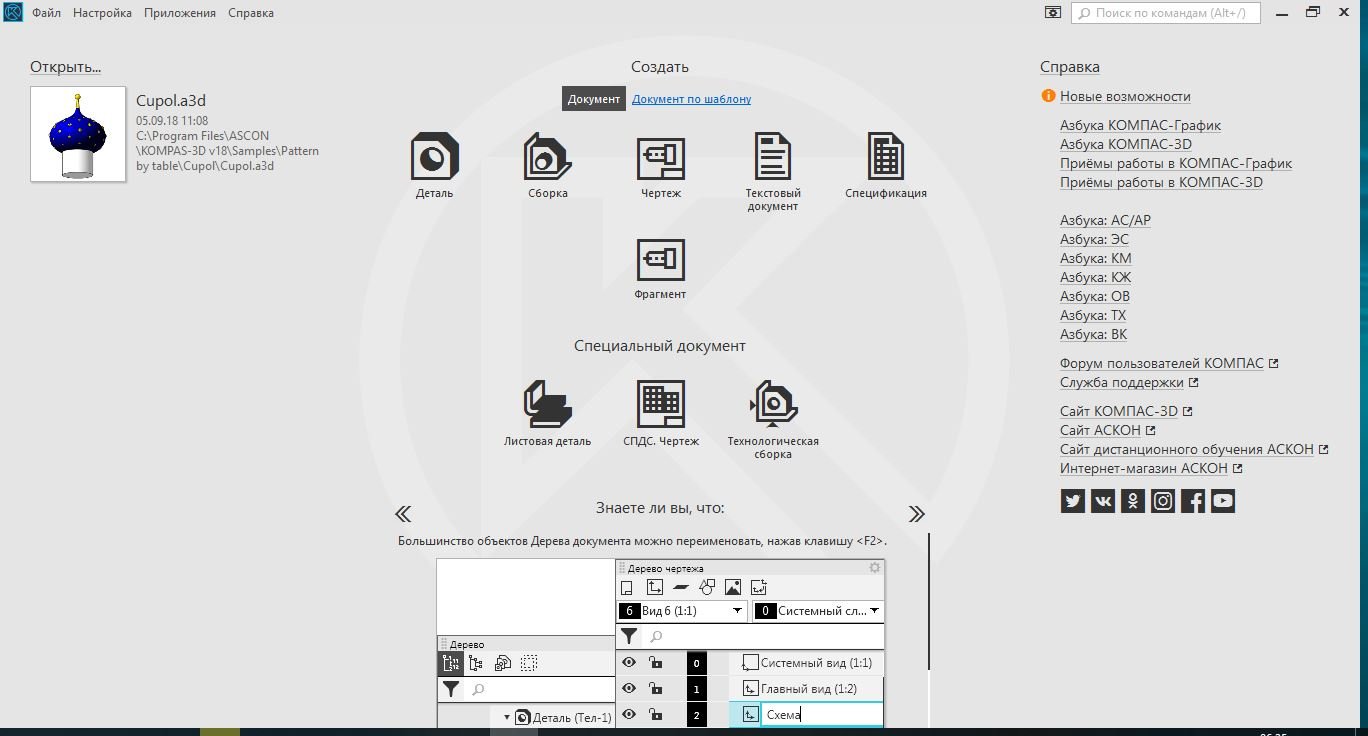The width and height of the screenshot is (1368, 736).
Task: Open the Приложения menu
Action: [x=179, y=13]
